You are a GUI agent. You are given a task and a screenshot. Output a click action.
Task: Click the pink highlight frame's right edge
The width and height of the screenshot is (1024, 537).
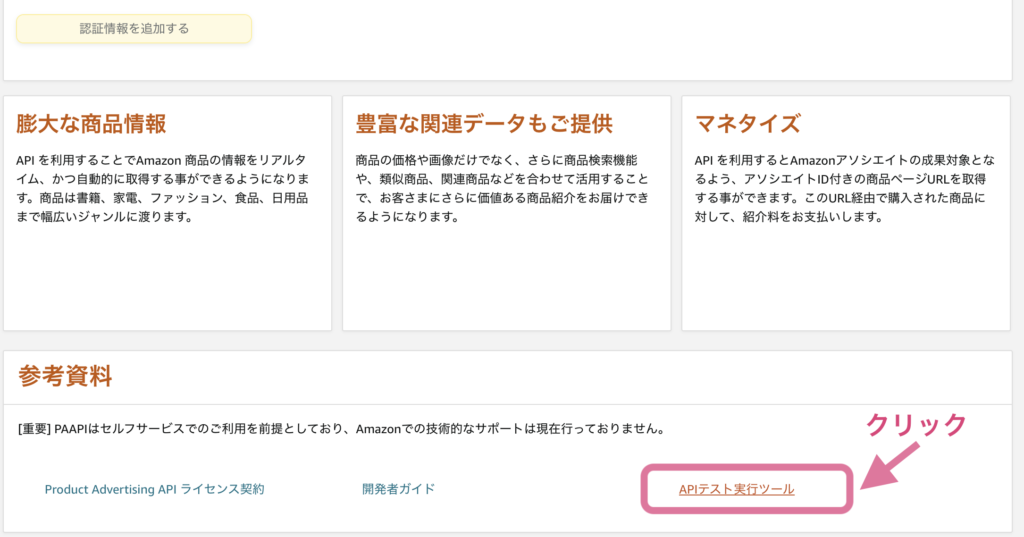850,489
